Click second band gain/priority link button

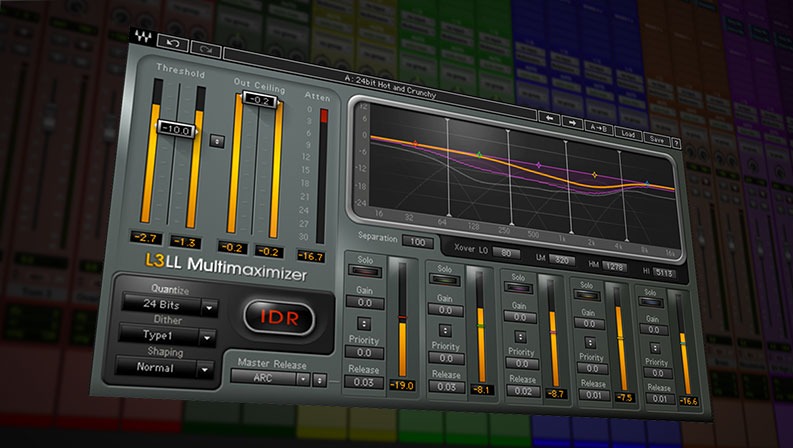pyautogui.click(x=445, y=330)
